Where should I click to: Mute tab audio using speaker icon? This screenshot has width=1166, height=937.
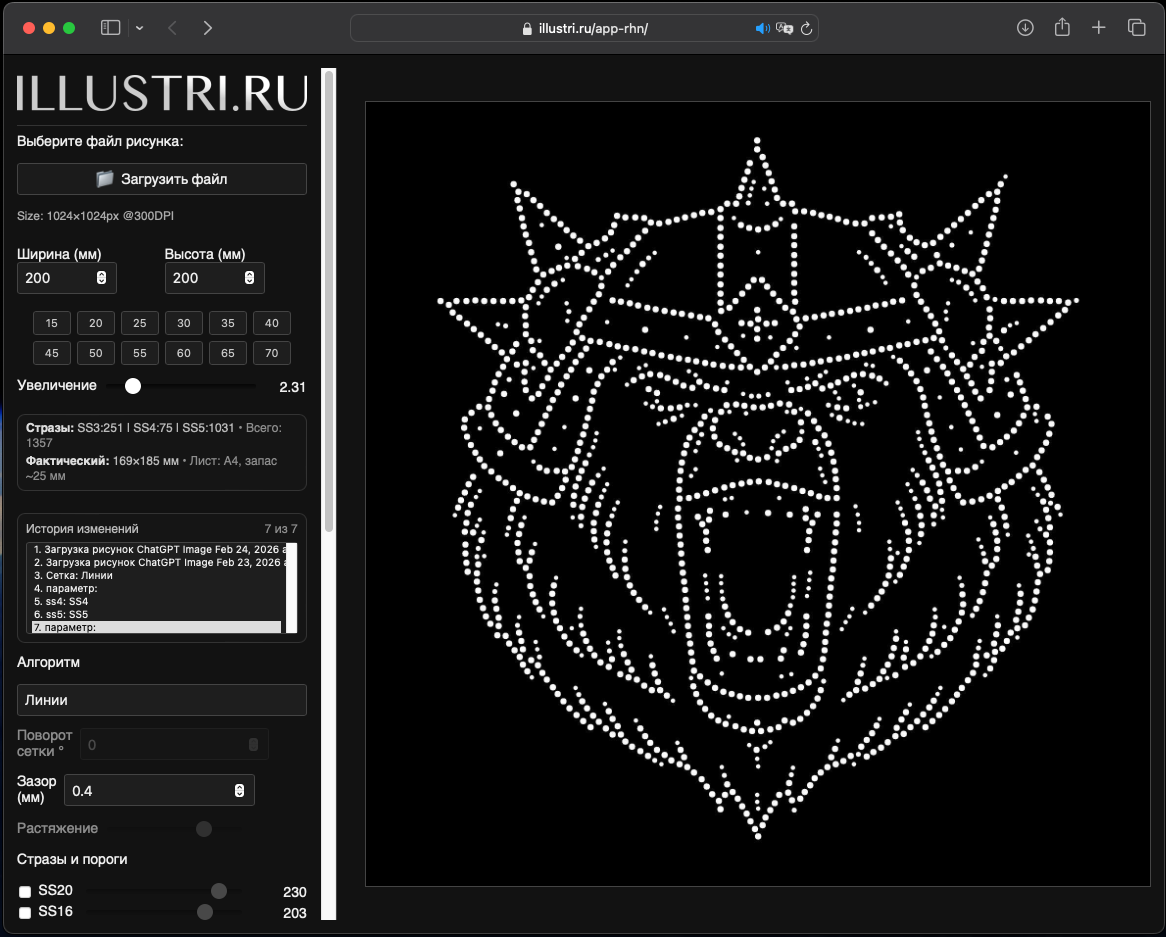763,29
